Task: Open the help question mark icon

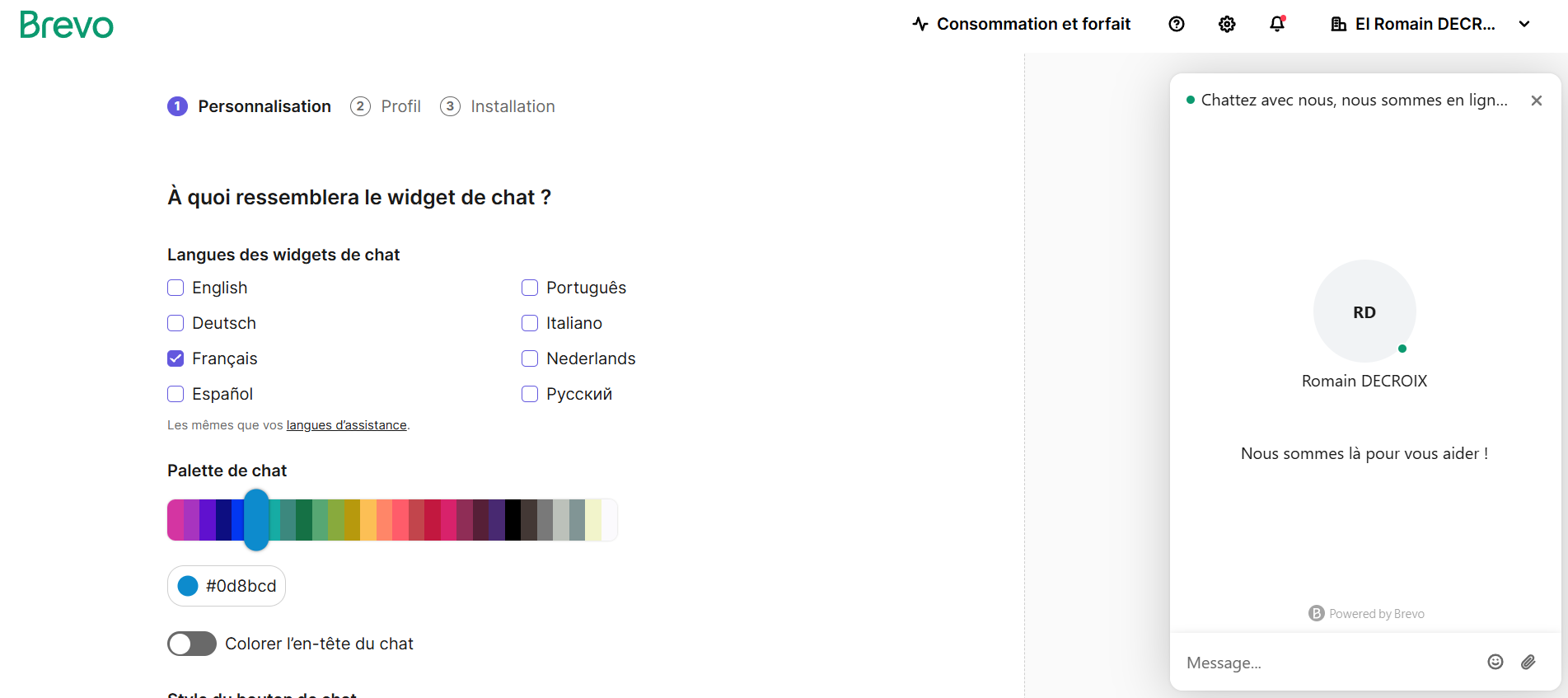Action: 1177,24
